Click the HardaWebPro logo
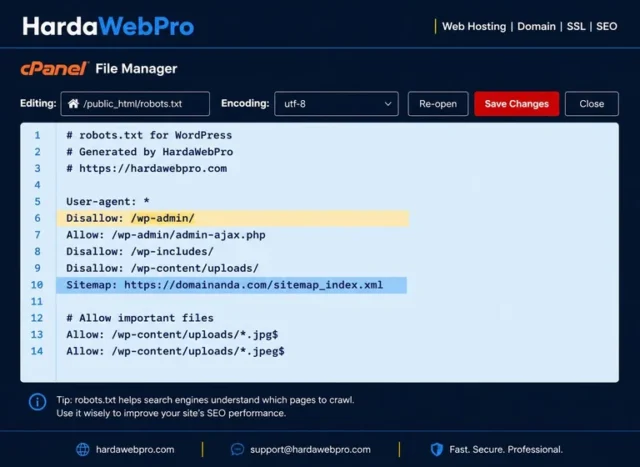640x467 pixels. (x=108, y=27)
